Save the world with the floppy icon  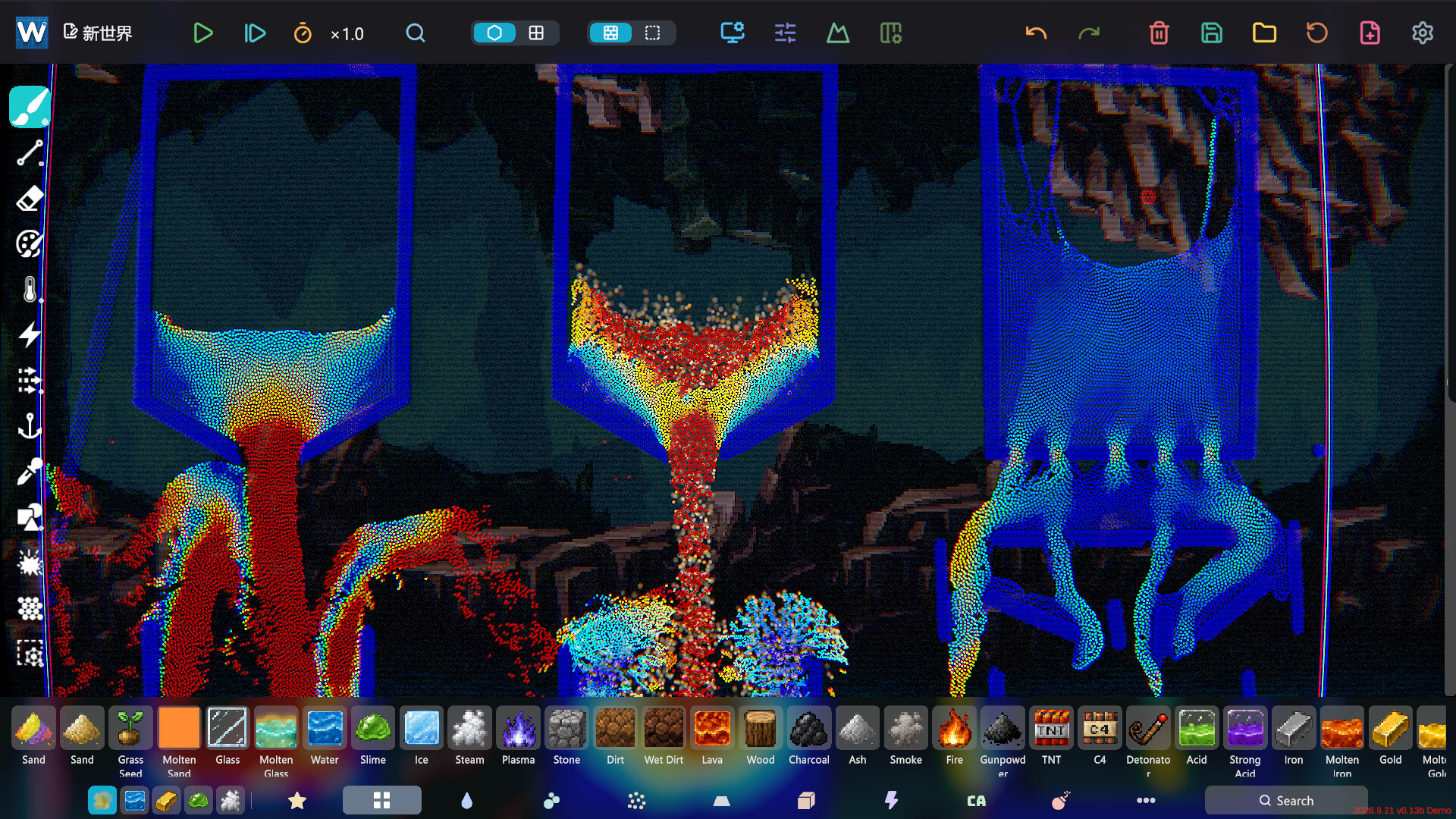click(x=1212, y=33)
